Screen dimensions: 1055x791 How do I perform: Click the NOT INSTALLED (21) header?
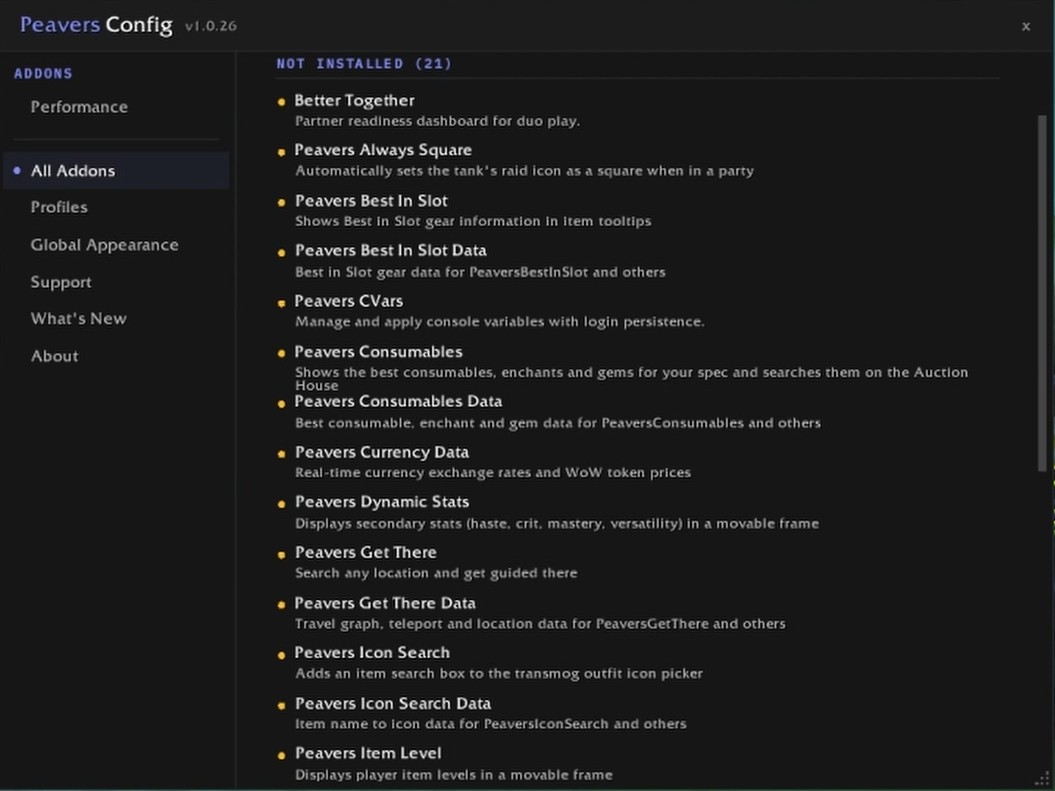click(364, 64)
